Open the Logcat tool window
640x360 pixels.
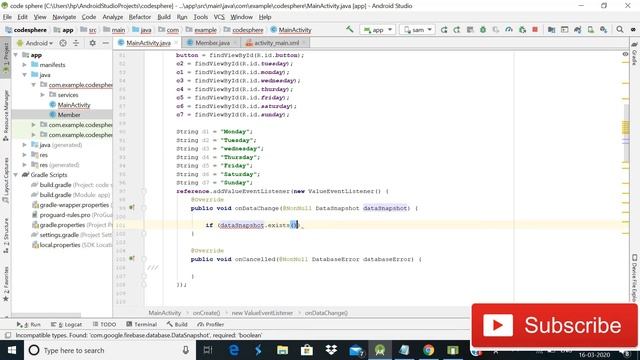(67, 324)
